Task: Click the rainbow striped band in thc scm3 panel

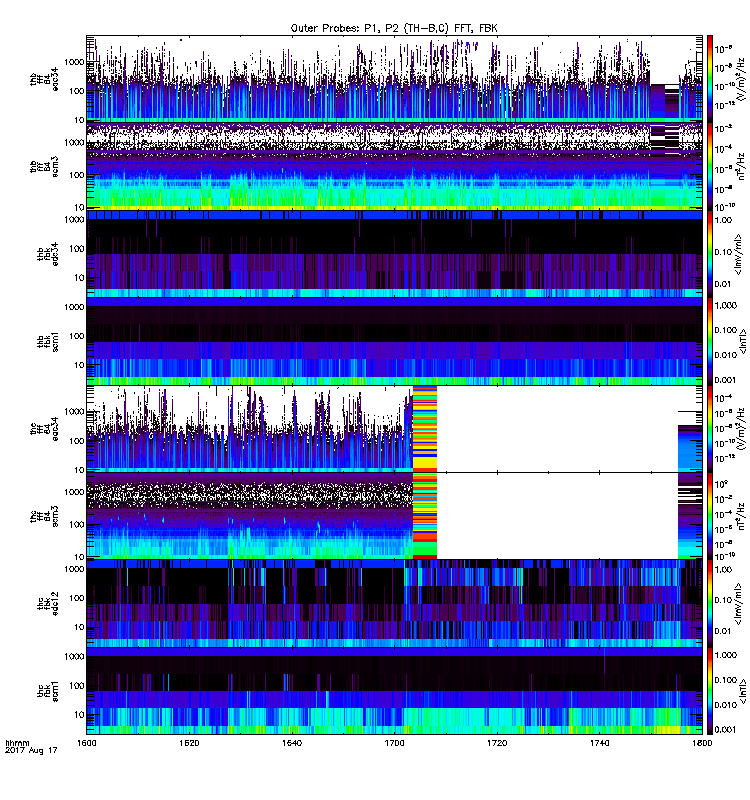Action: (x=425, y=516)
